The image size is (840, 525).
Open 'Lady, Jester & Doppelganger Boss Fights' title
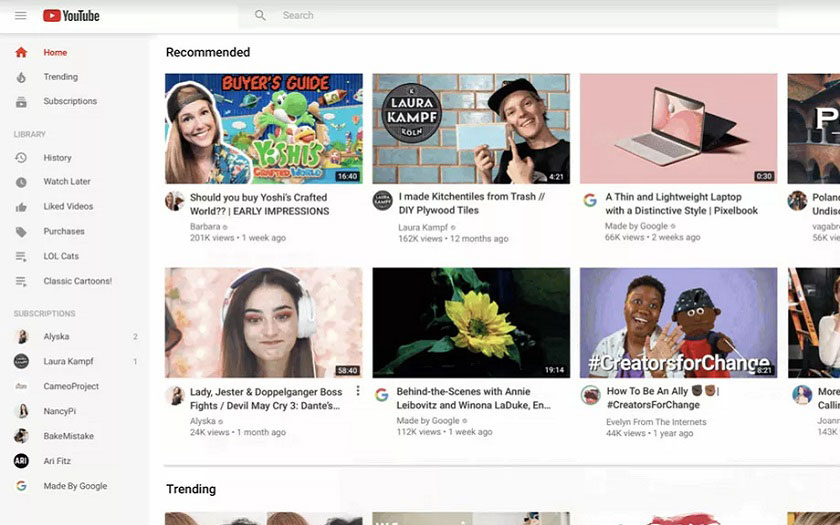266,399
